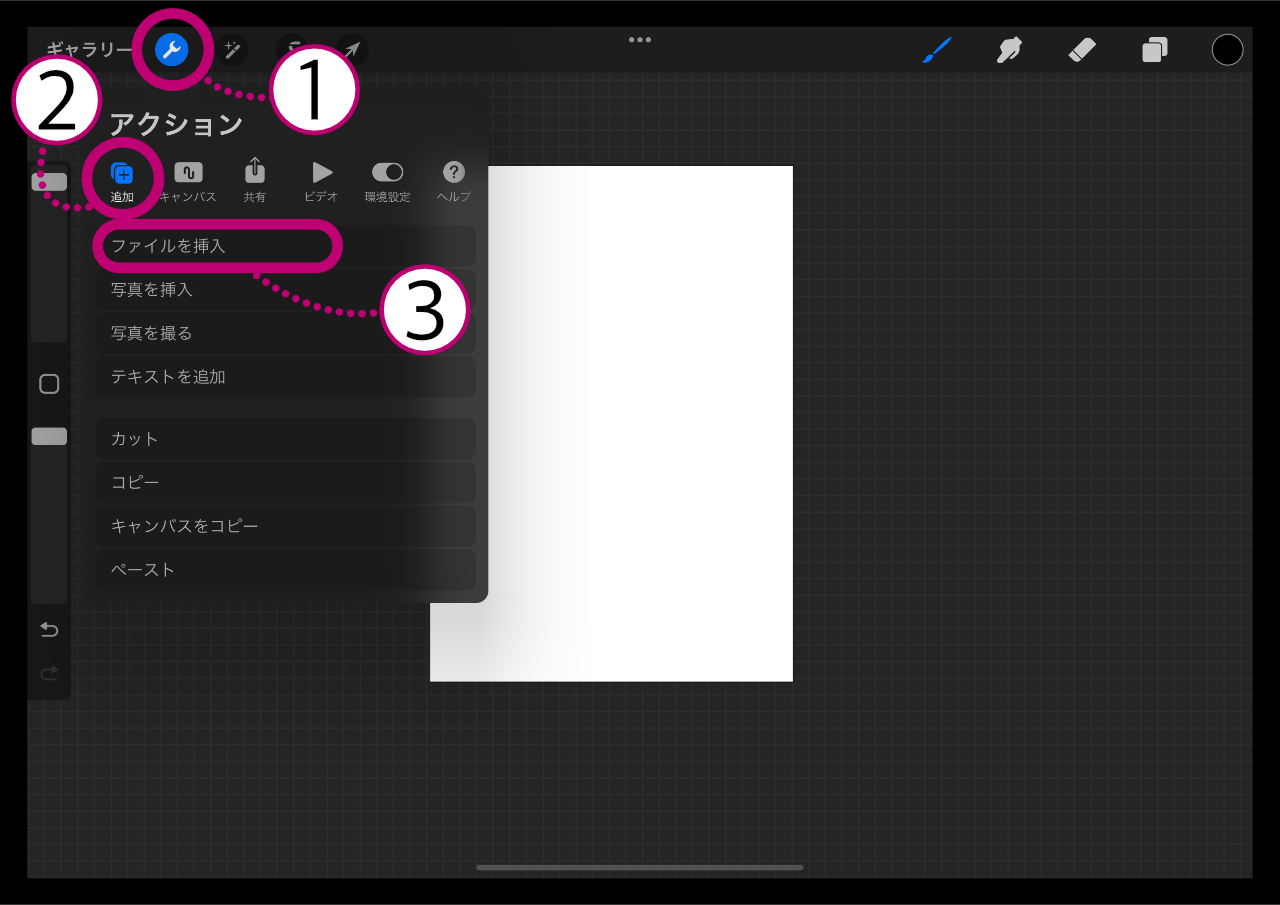Tap the three-dot menu at top center
The height and width of the screenshot is (905, 1280).
point(640,40)
